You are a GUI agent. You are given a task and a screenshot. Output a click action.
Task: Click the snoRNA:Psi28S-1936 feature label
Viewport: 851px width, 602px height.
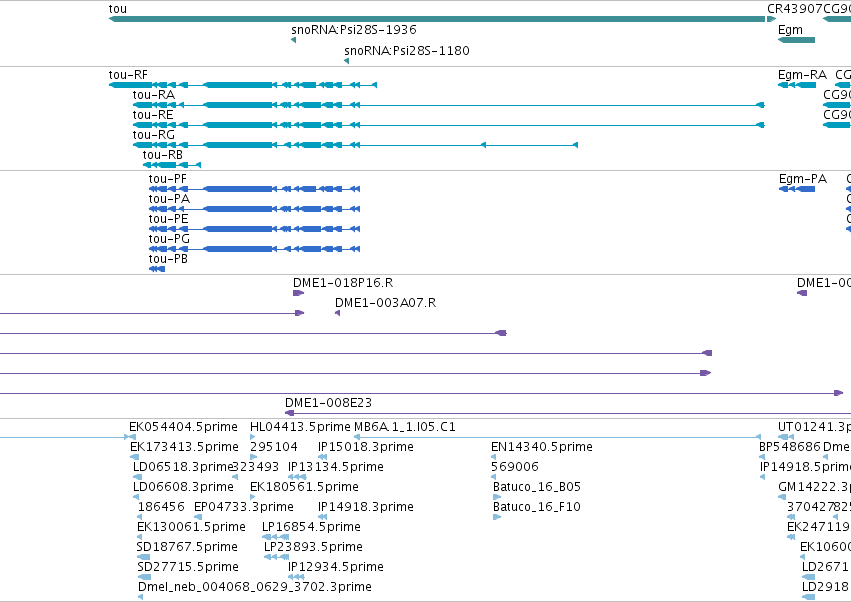pos(354,30)
